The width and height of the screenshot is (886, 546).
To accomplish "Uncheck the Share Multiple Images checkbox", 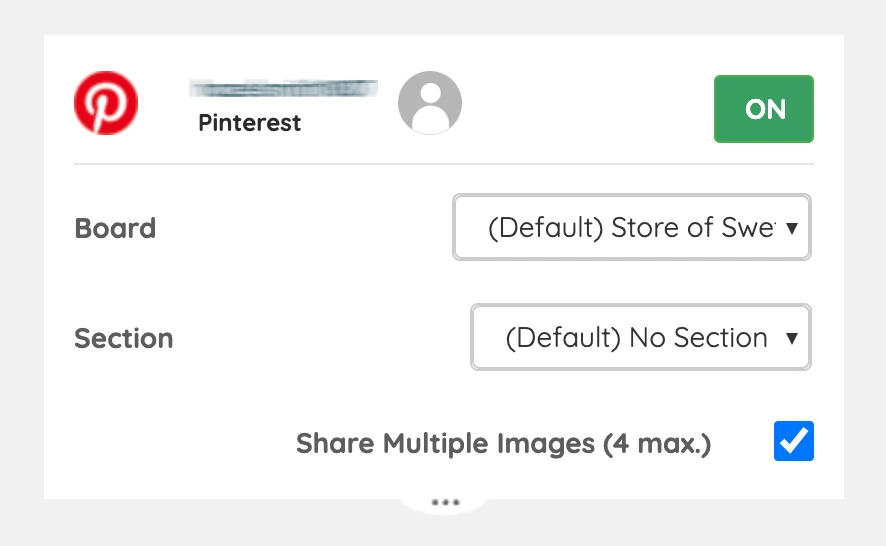I will coord(794,441).
